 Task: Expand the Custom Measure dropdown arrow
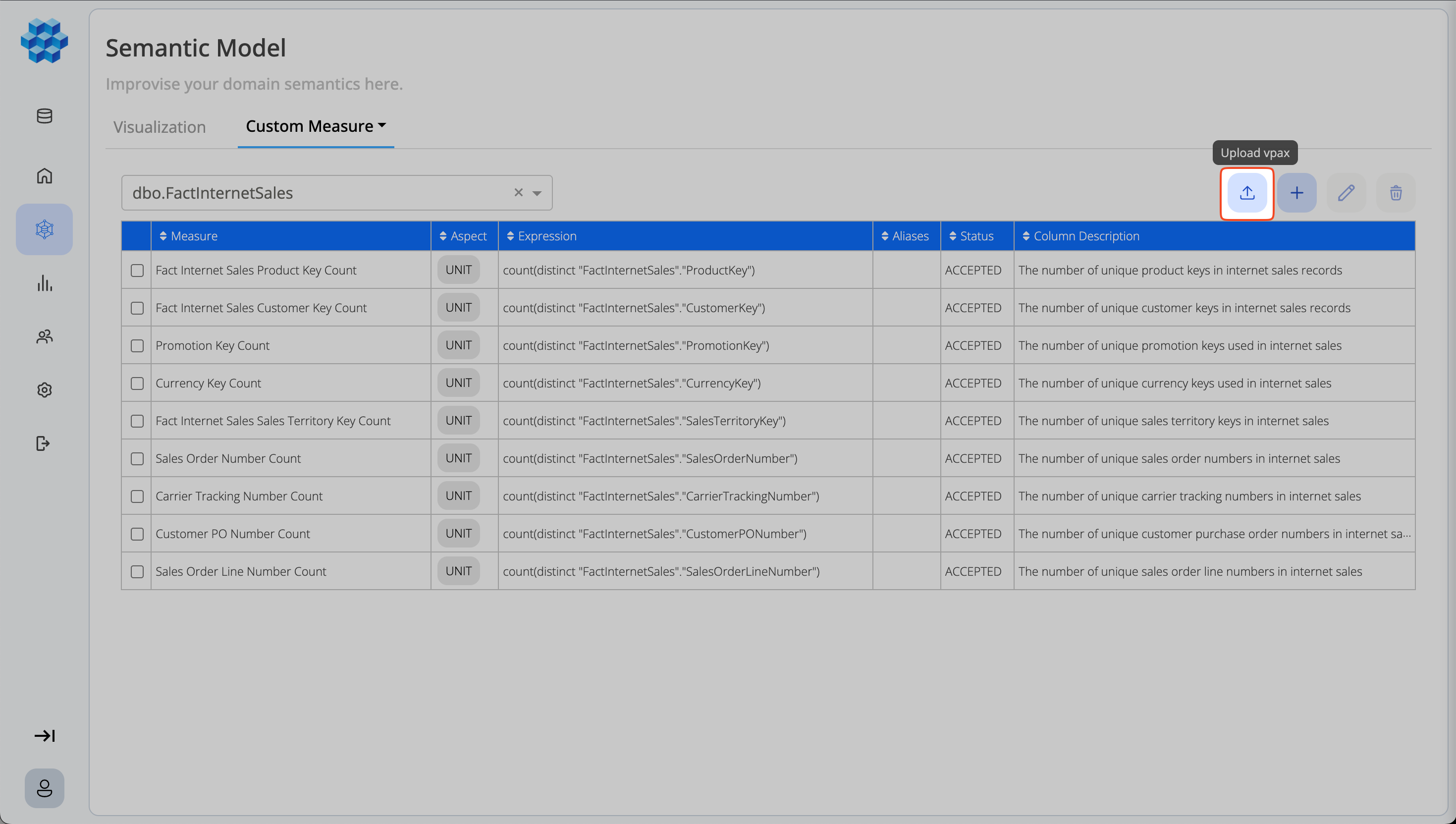tap(382, 126)
